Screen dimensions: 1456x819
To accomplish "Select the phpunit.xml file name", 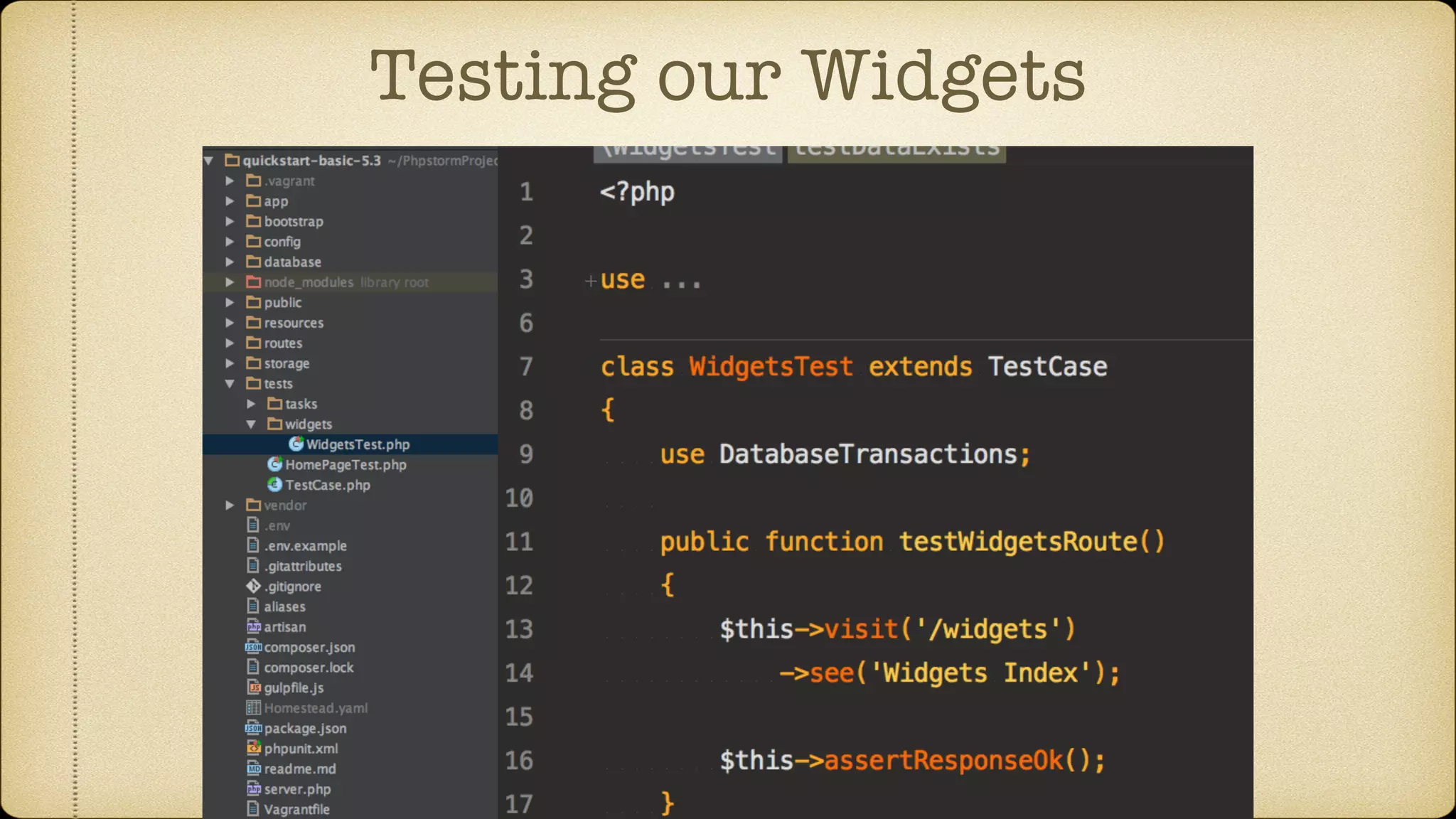I will pyautogui.click(x=301, y=749).
